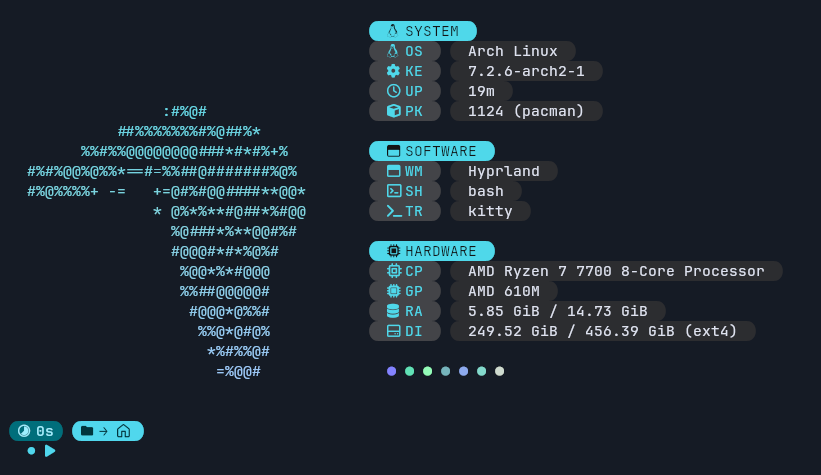Screen dimensions: 821x475
Task: Click the window icon in SOFTWARE header
Action: pyautogui.click(x=393, y=151)
